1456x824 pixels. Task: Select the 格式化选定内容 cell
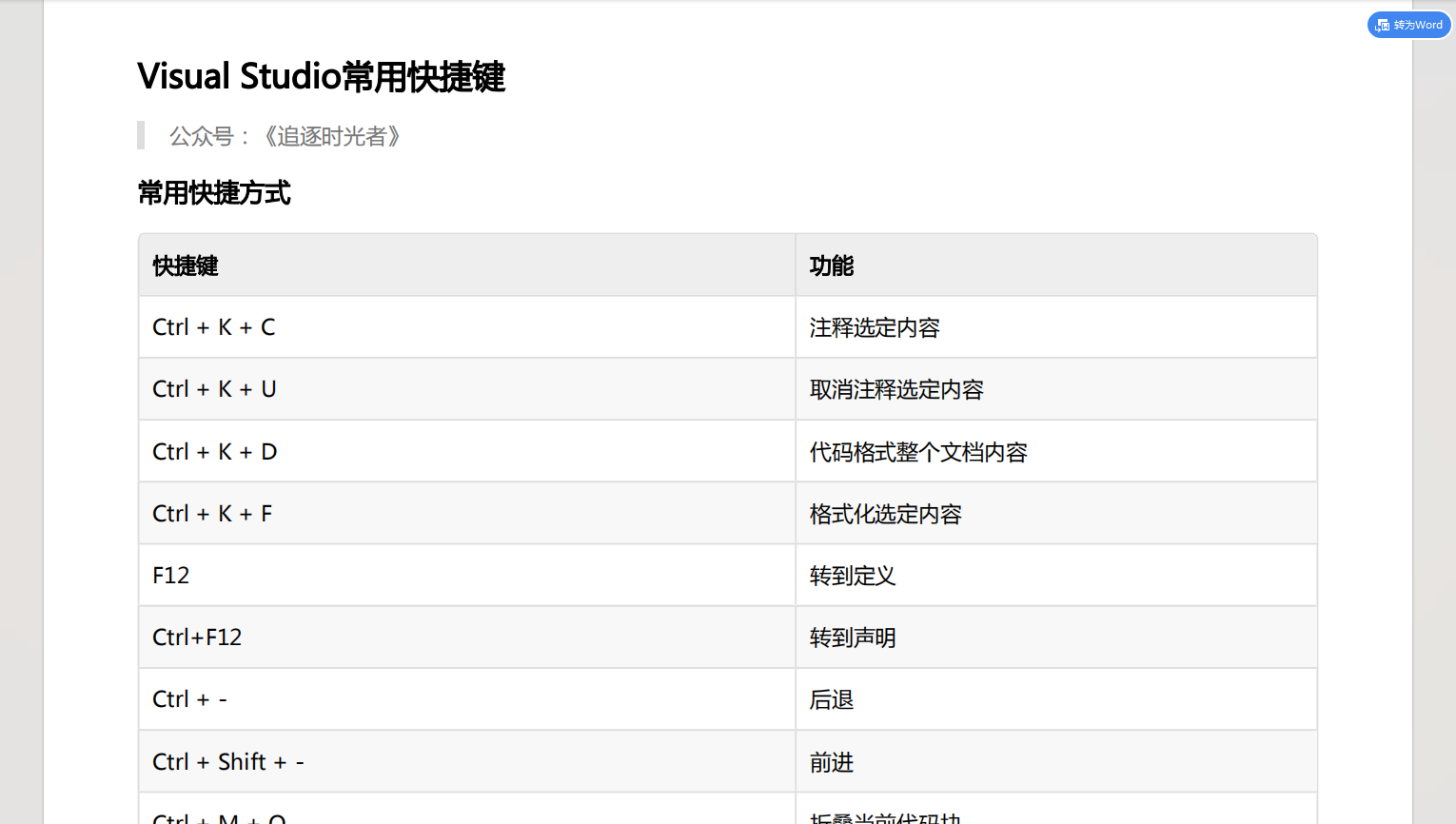pyautogui.click(x=1056, y=514)
